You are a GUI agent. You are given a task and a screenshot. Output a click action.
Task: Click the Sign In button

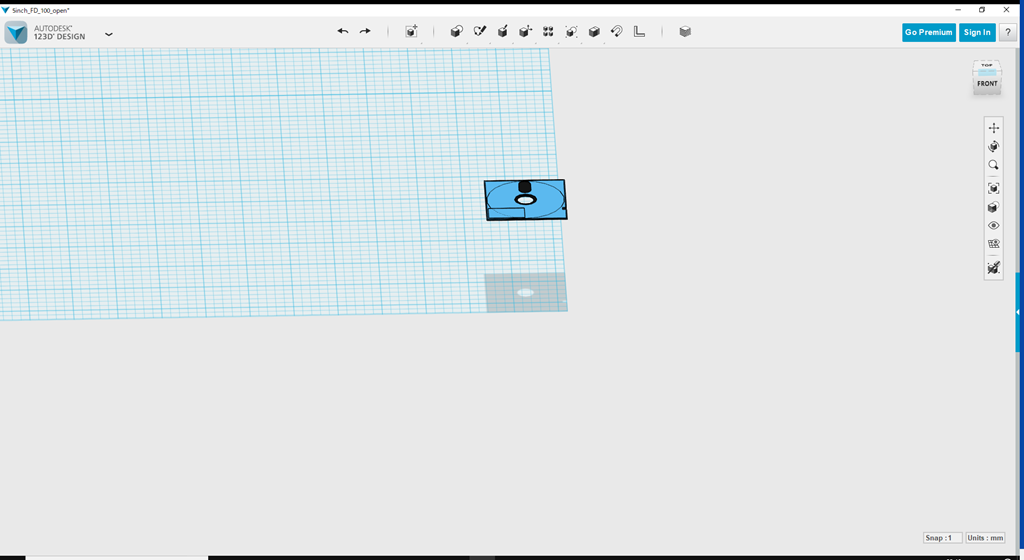977,32
